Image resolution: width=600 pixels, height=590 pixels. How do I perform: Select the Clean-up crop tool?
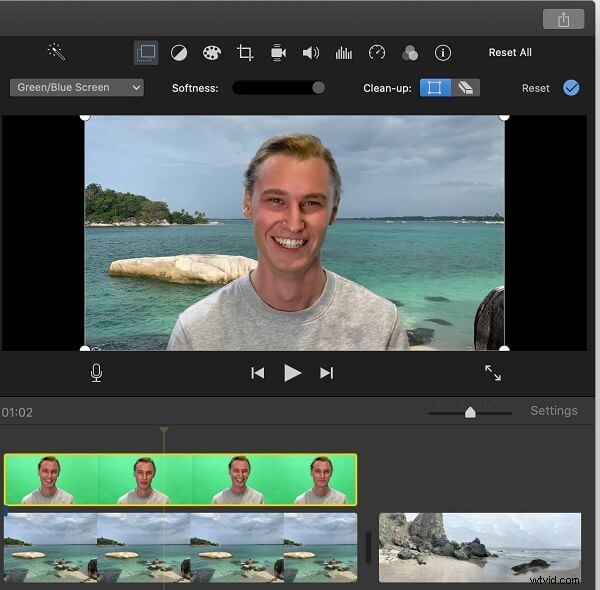[435, 88]
